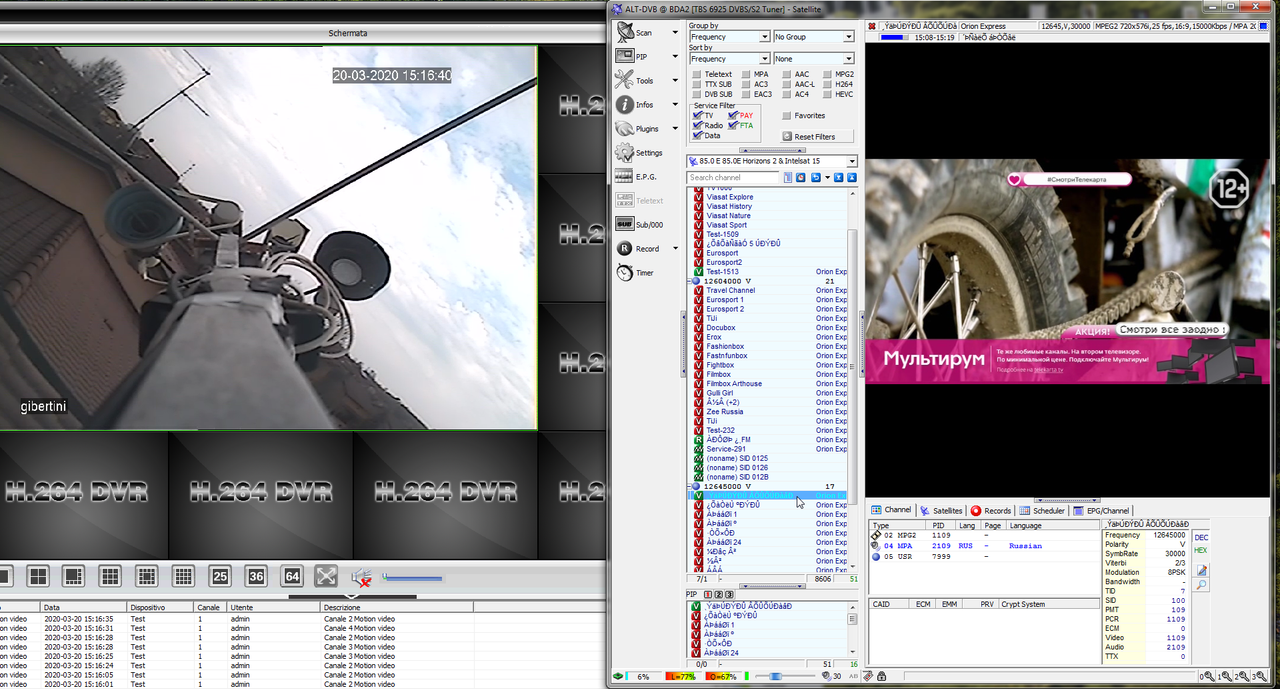Viewport: 1280px width, 689px height.
Task: Select 4-camera grid layout in DVR
Action: pyautogui.click(x=38, y=576)
